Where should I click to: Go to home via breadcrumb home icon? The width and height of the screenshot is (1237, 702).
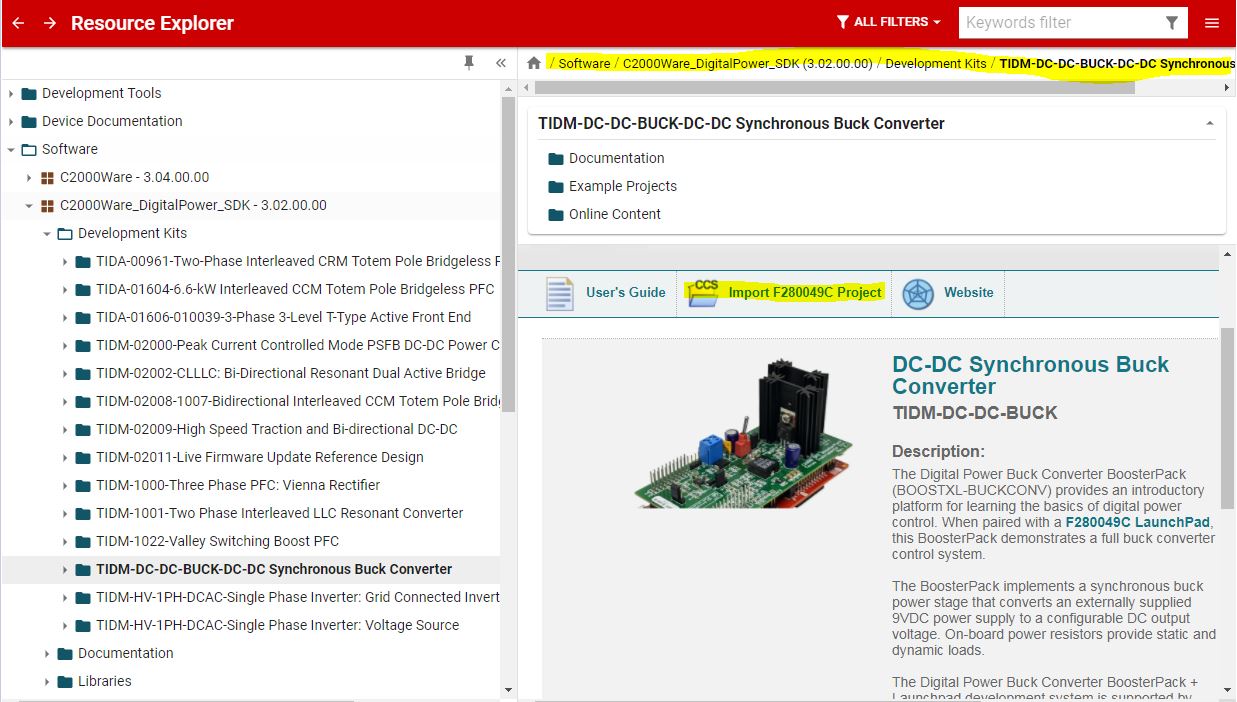click(x=534, y=63)
